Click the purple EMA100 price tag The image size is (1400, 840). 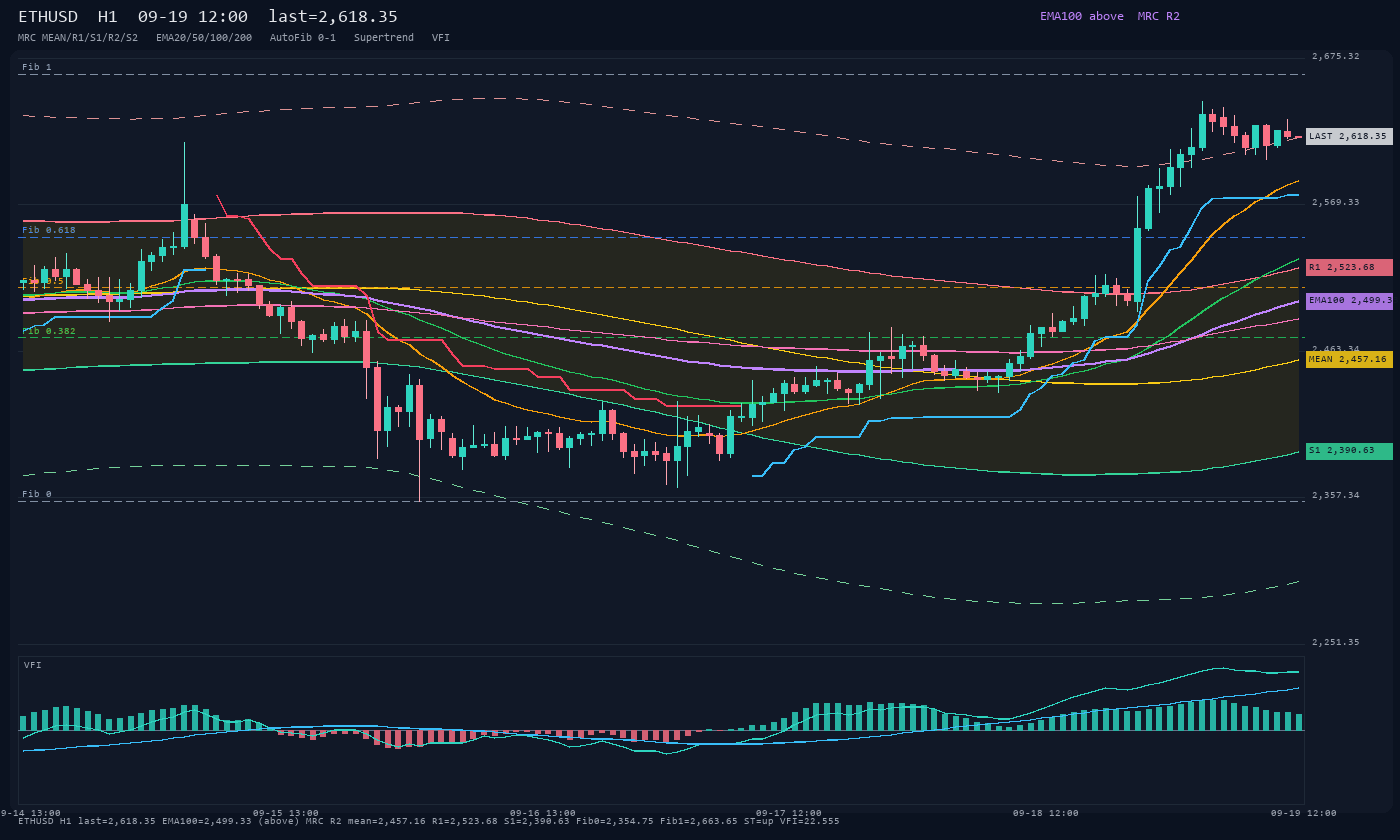[x=1349, y=300]
